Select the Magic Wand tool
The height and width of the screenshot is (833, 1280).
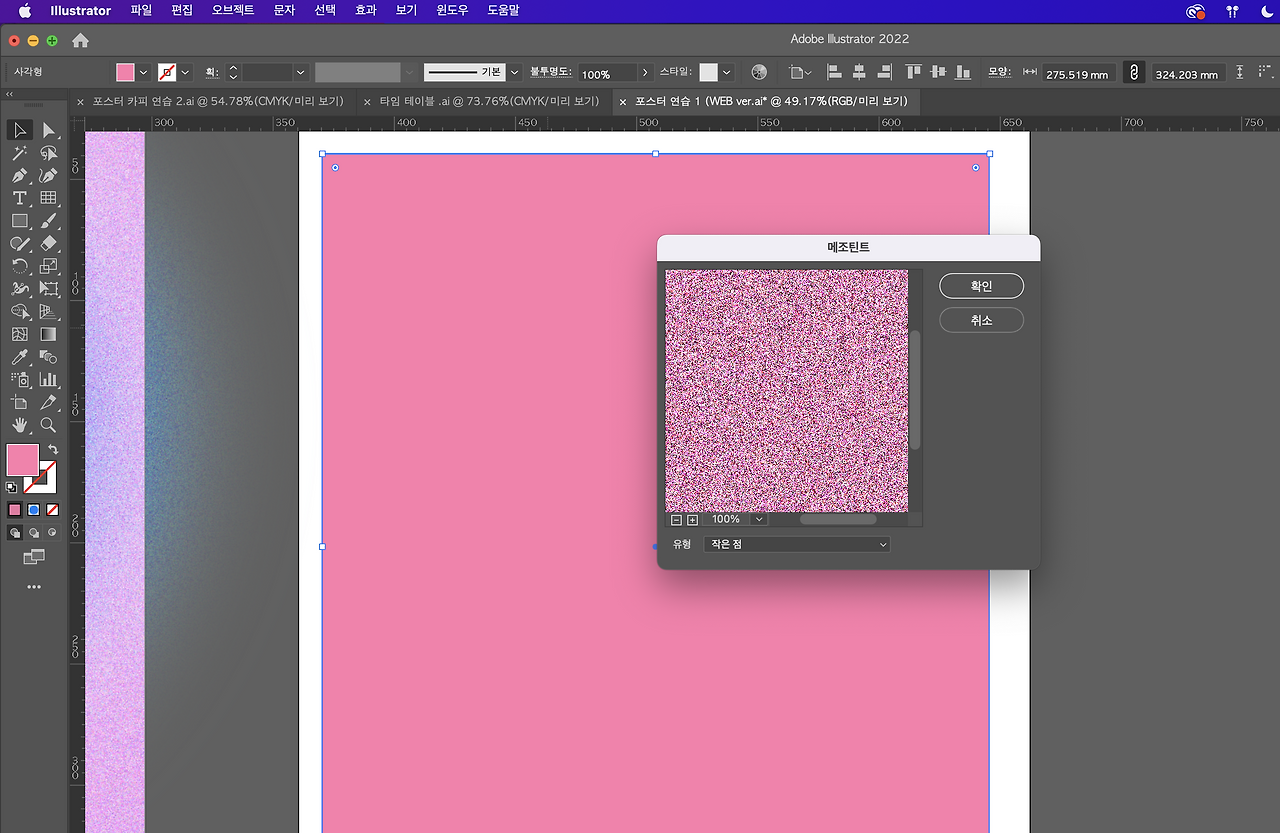(x=19, y=153)
